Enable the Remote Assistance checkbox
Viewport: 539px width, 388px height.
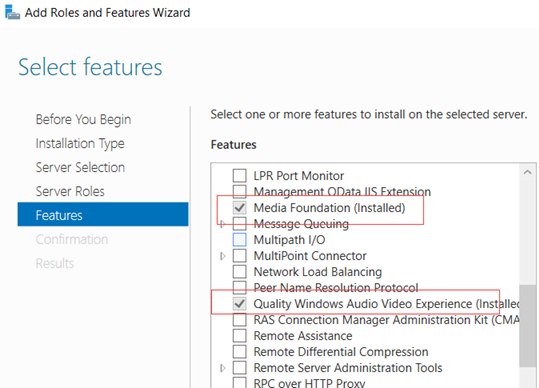[x=240, y=336]
